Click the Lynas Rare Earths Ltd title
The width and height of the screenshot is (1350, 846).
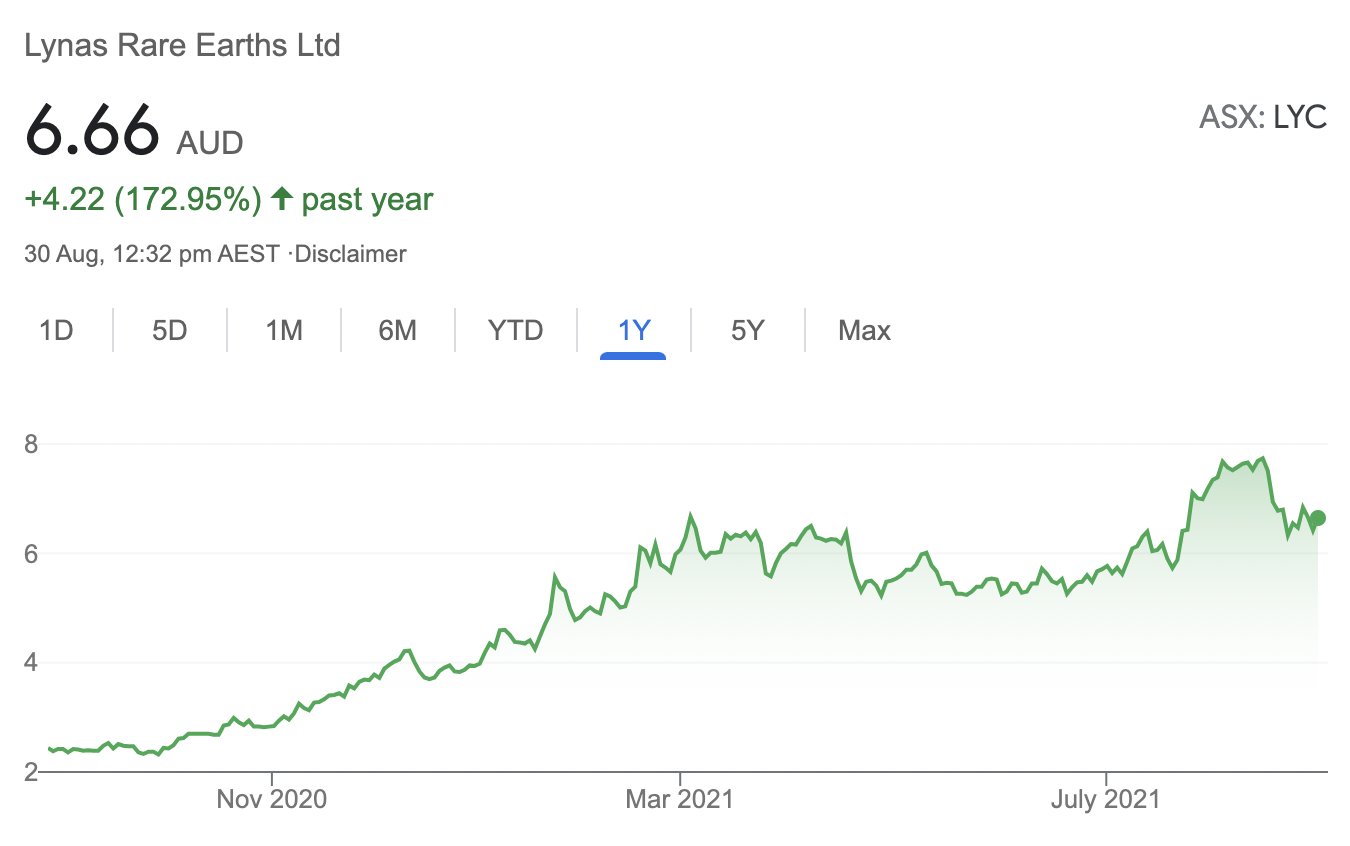coord(182,45)
